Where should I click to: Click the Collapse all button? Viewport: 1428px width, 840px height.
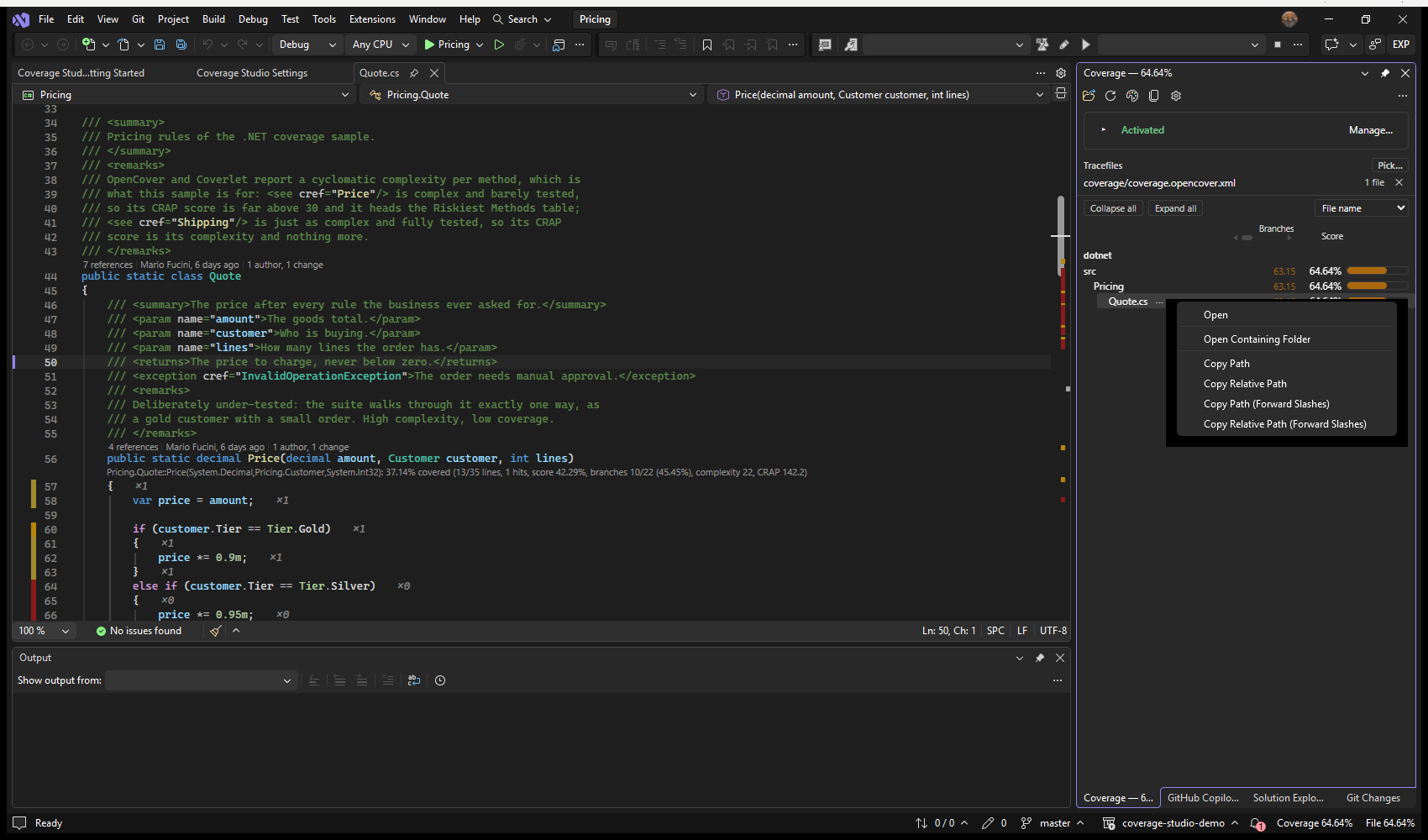[1113, 208]
